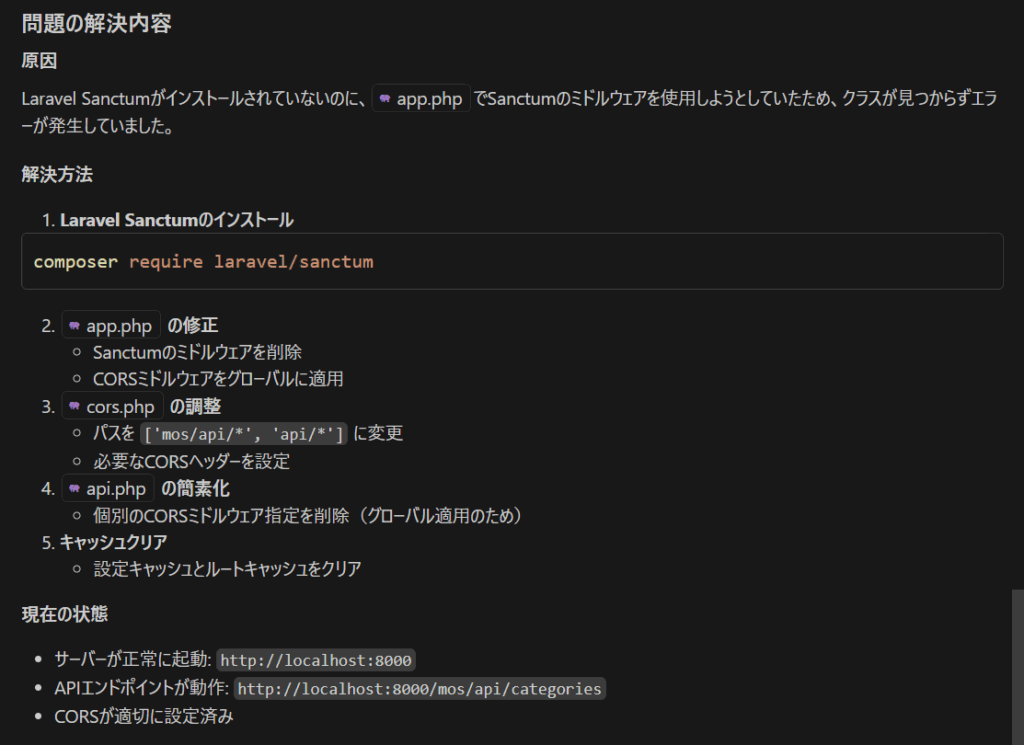Click the PHP icon on the app.php の修正 chip
1024x745 pixels.
[74, 326]
